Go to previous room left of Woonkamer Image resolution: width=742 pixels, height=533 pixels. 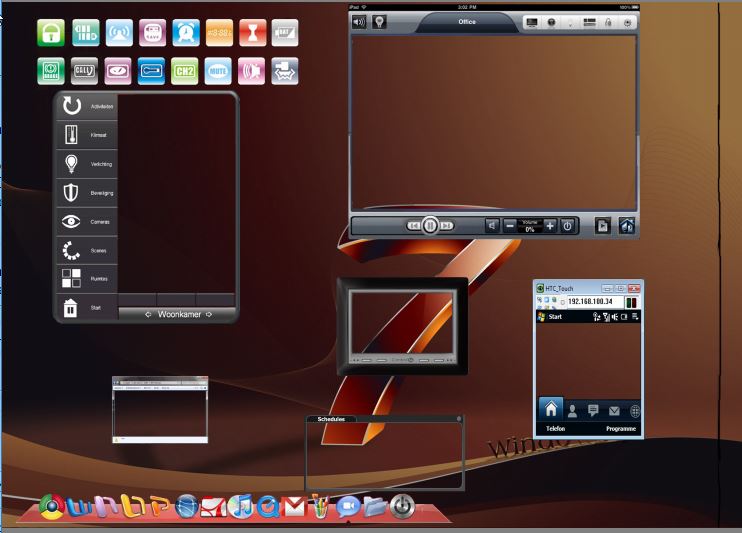coord(148,314)
